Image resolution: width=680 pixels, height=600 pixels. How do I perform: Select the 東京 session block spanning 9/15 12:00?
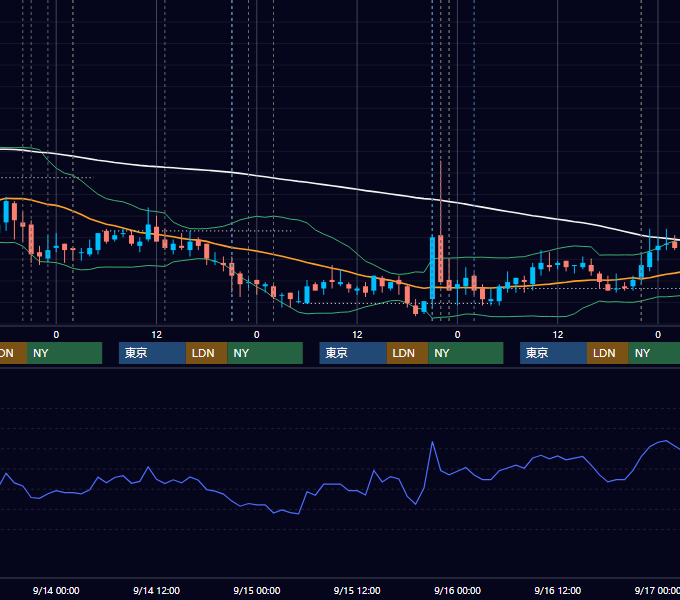coord(353,353)
